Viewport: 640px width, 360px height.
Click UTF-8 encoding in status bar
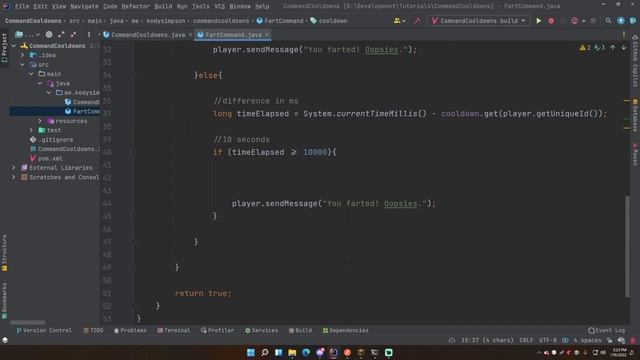[548, 340]
